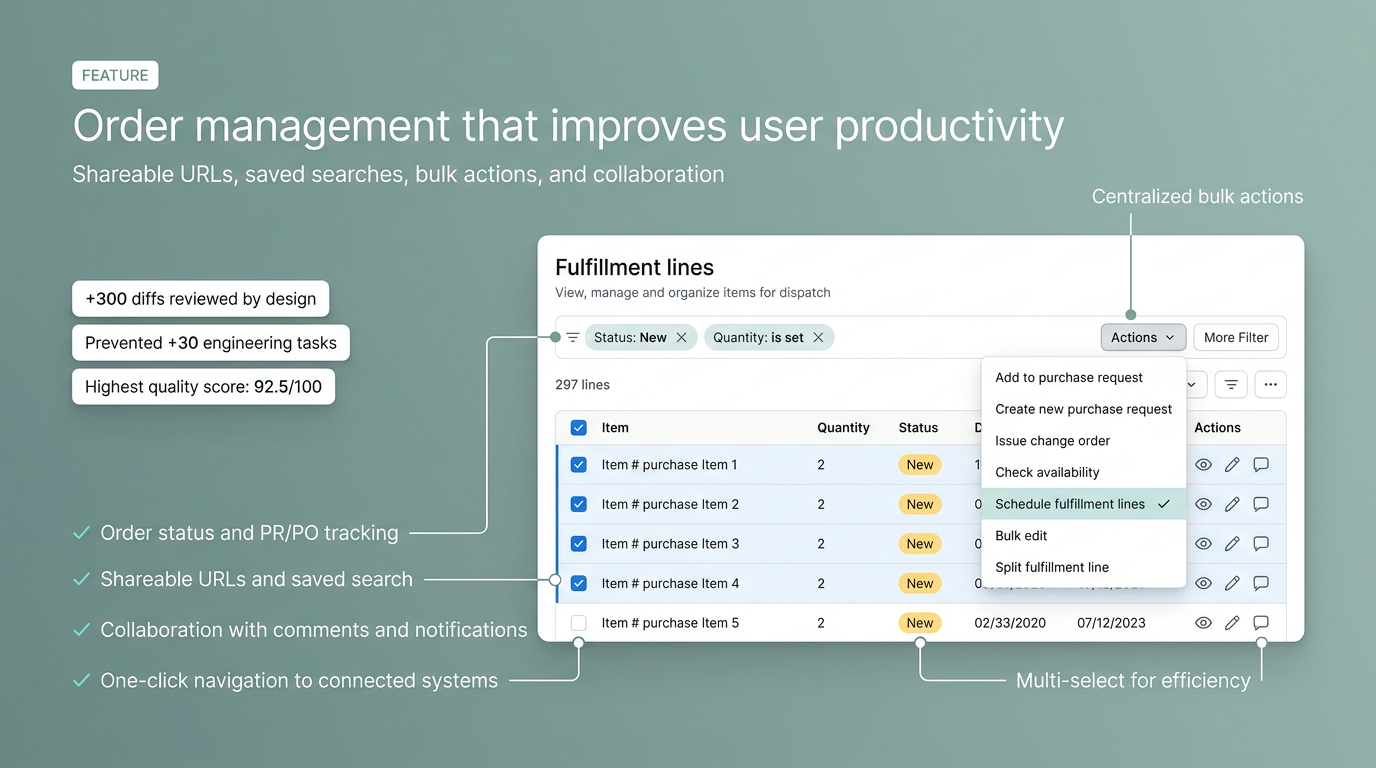The height and width of the screenshot is (768, 1376).
Task: Open comments for purchase Item 2
Action: tap(1261, 504)
